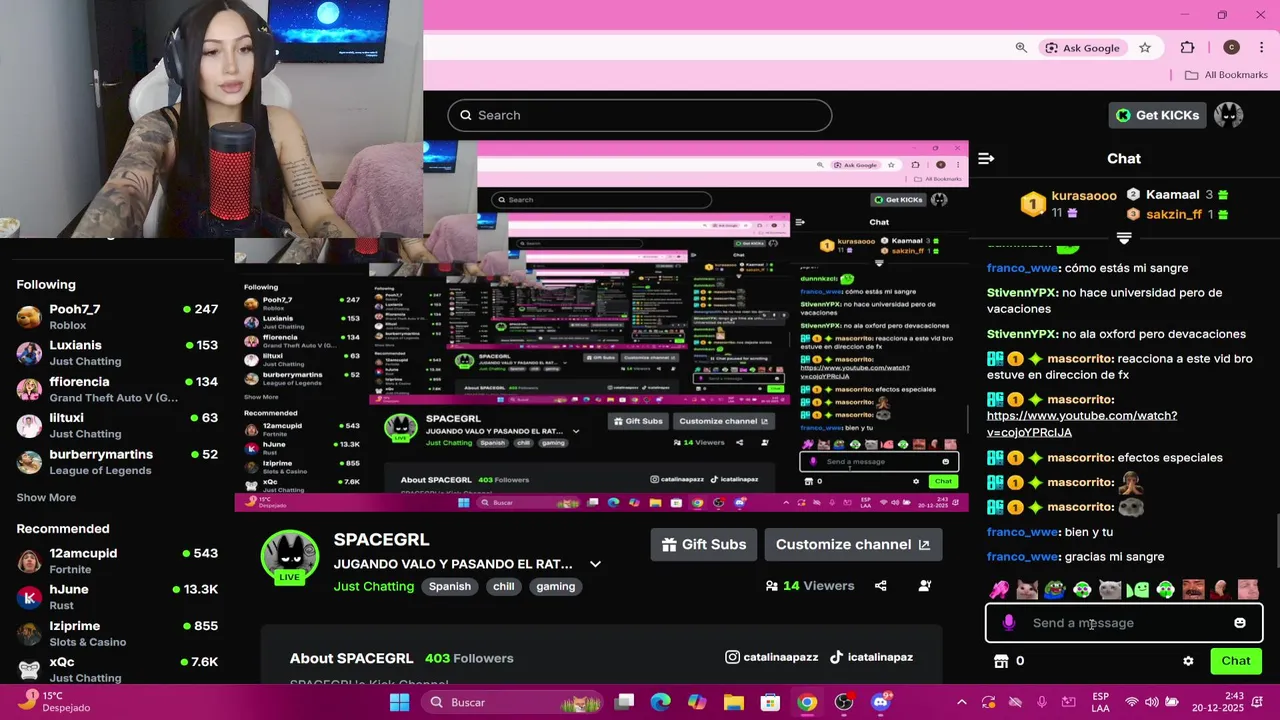The height and width of the screenshot is (720, 1280).
Task: Open Copilot from the taskbar
Action: click(x=697, y=702)
